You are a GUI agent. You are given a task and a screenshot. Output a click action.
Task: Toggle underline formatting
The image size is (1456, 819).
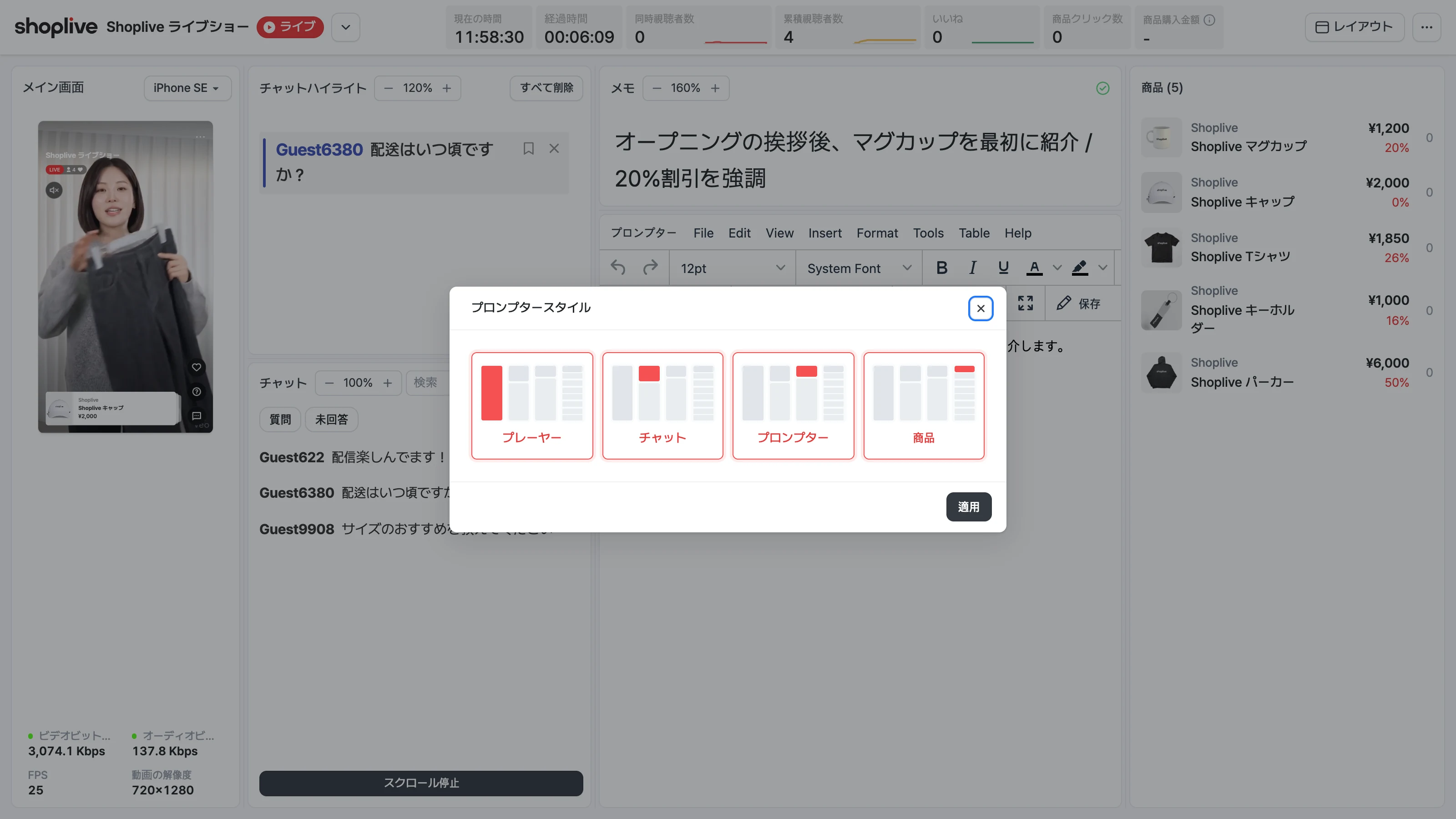click(1003, 268)
